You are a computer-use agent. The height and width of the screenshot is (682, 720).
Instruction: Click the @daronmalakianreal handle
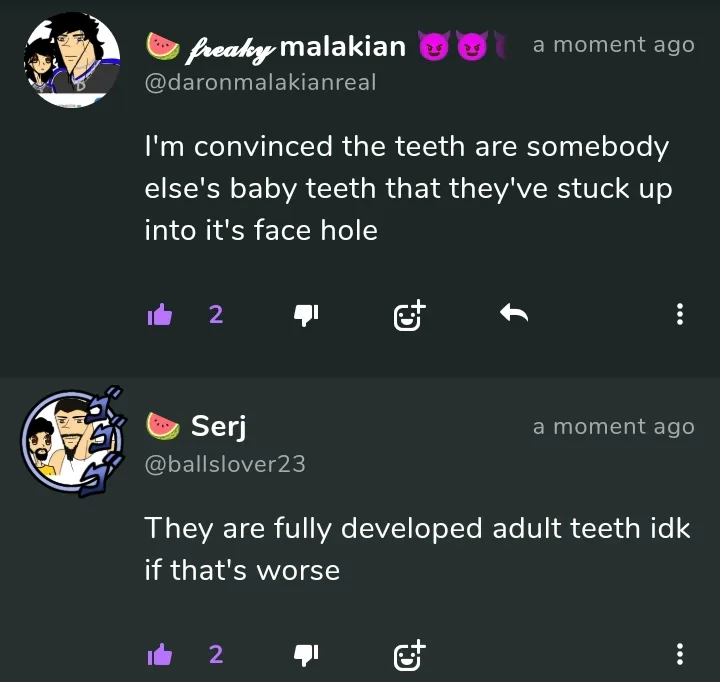point(260,83)
